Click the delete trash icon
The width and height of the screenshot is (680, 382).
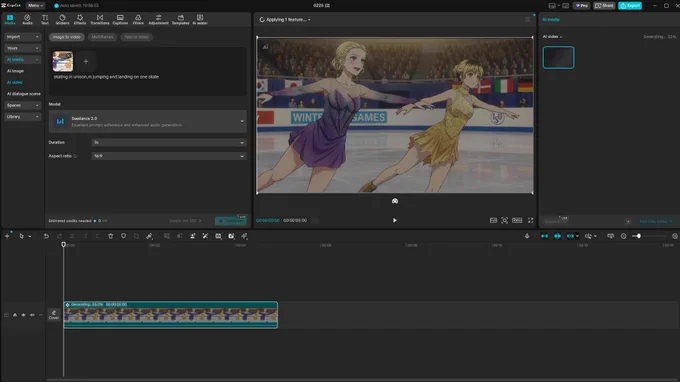(x=111, y=236)
